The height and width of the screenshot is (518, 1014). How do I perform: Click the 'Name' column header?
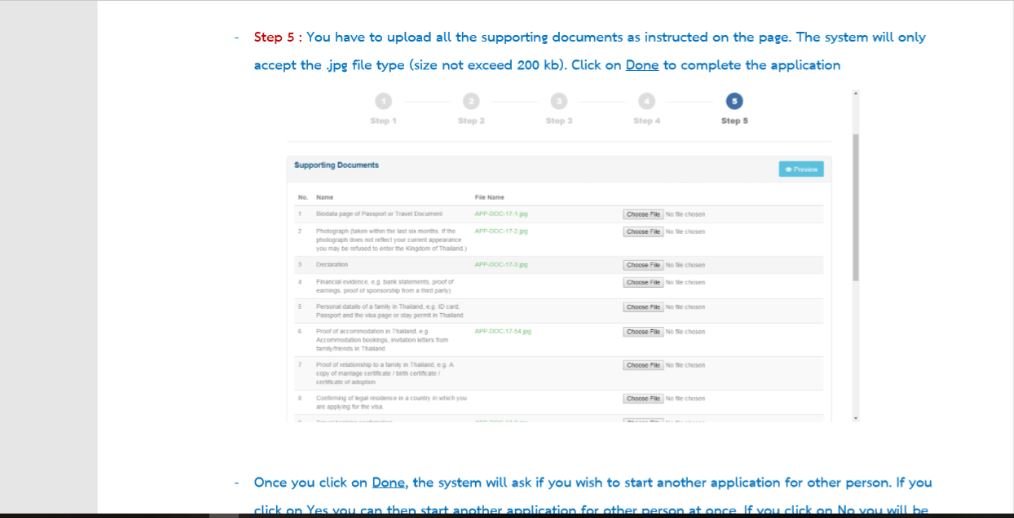325,197
